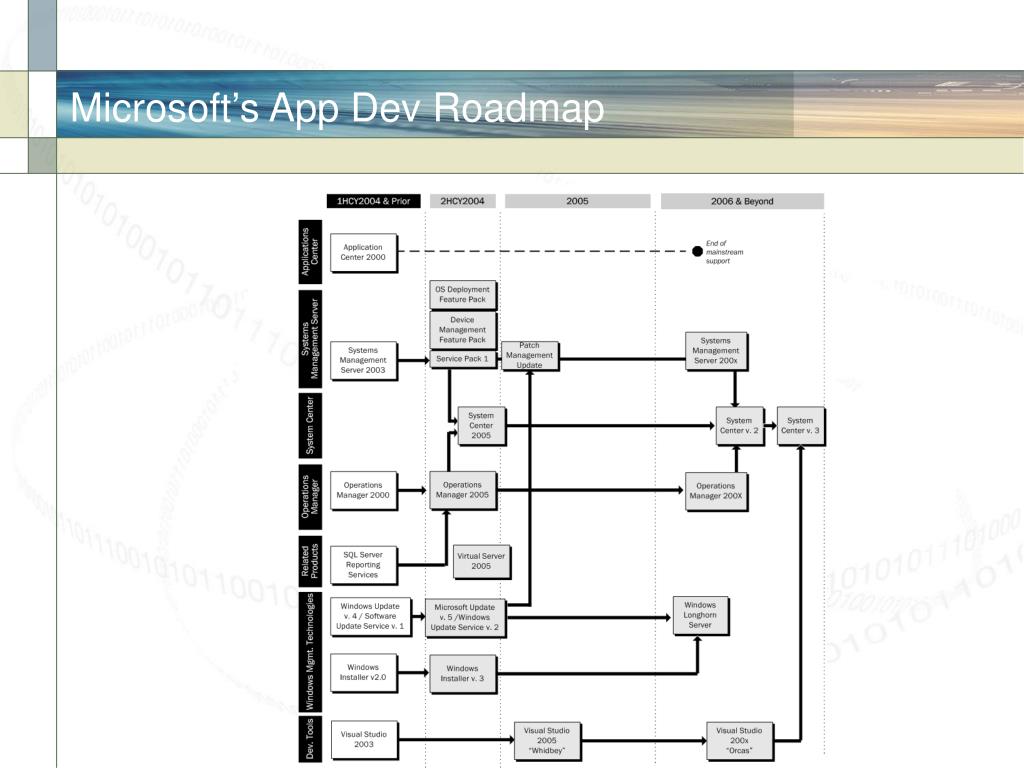The image size is (1024, 768).
Task: Click the Patch Management Update box
Action: (x=530, y=355)
